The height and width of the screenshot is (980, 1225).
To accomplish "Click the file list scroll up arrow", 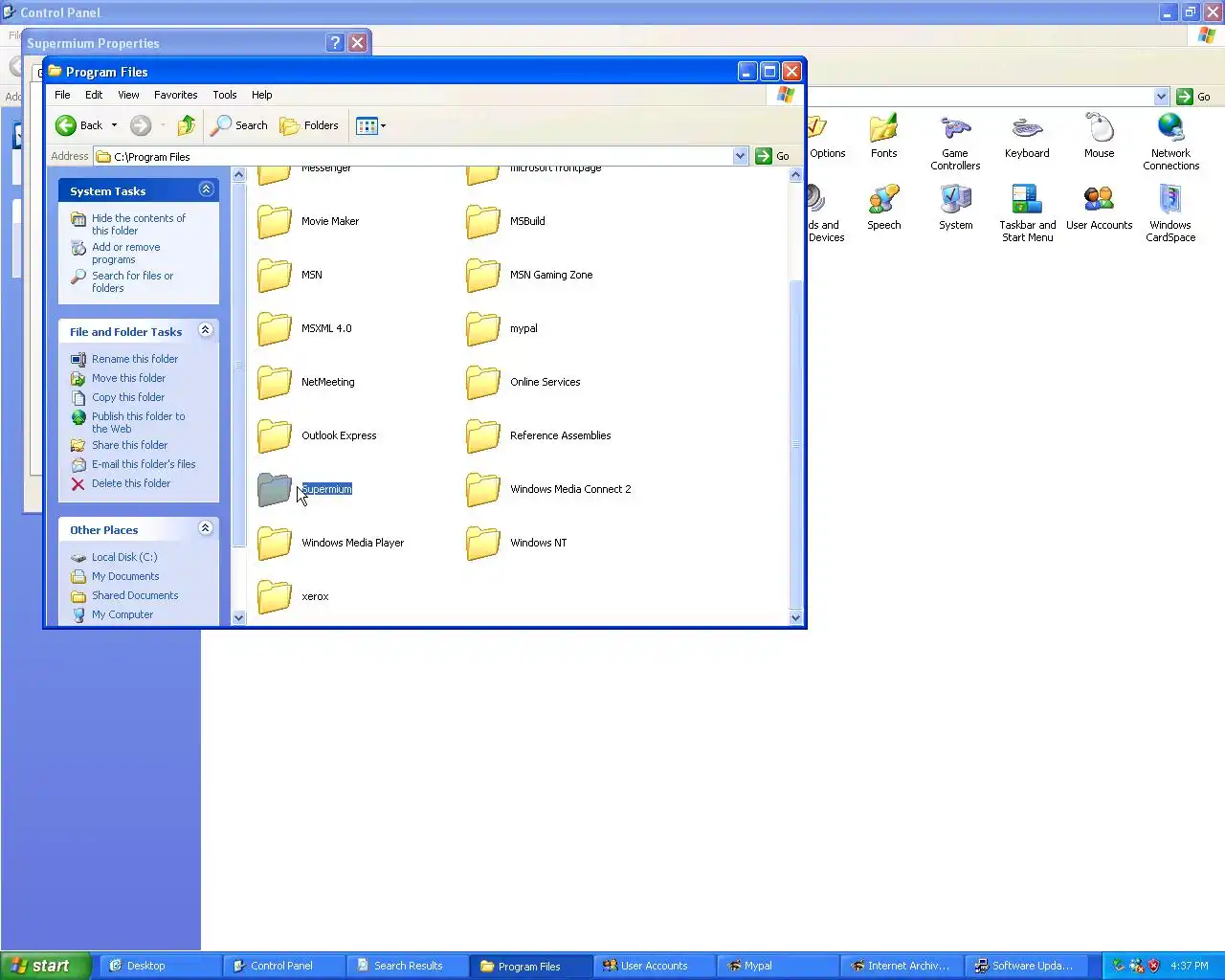I will (795, 175).
